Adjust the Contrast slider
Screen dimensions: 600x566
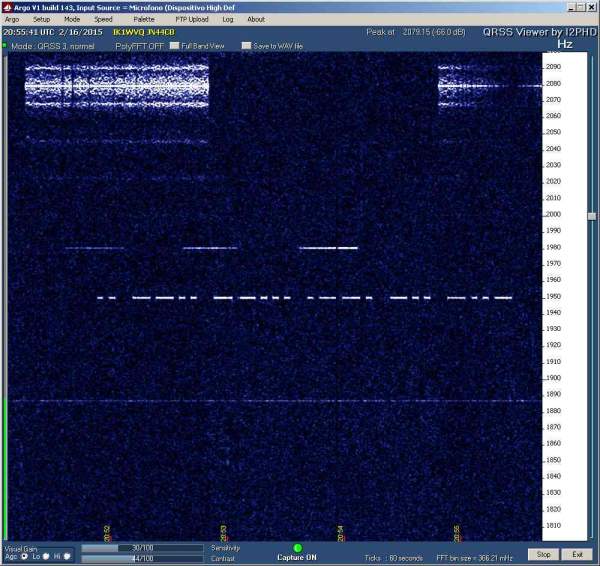point(141,558)
